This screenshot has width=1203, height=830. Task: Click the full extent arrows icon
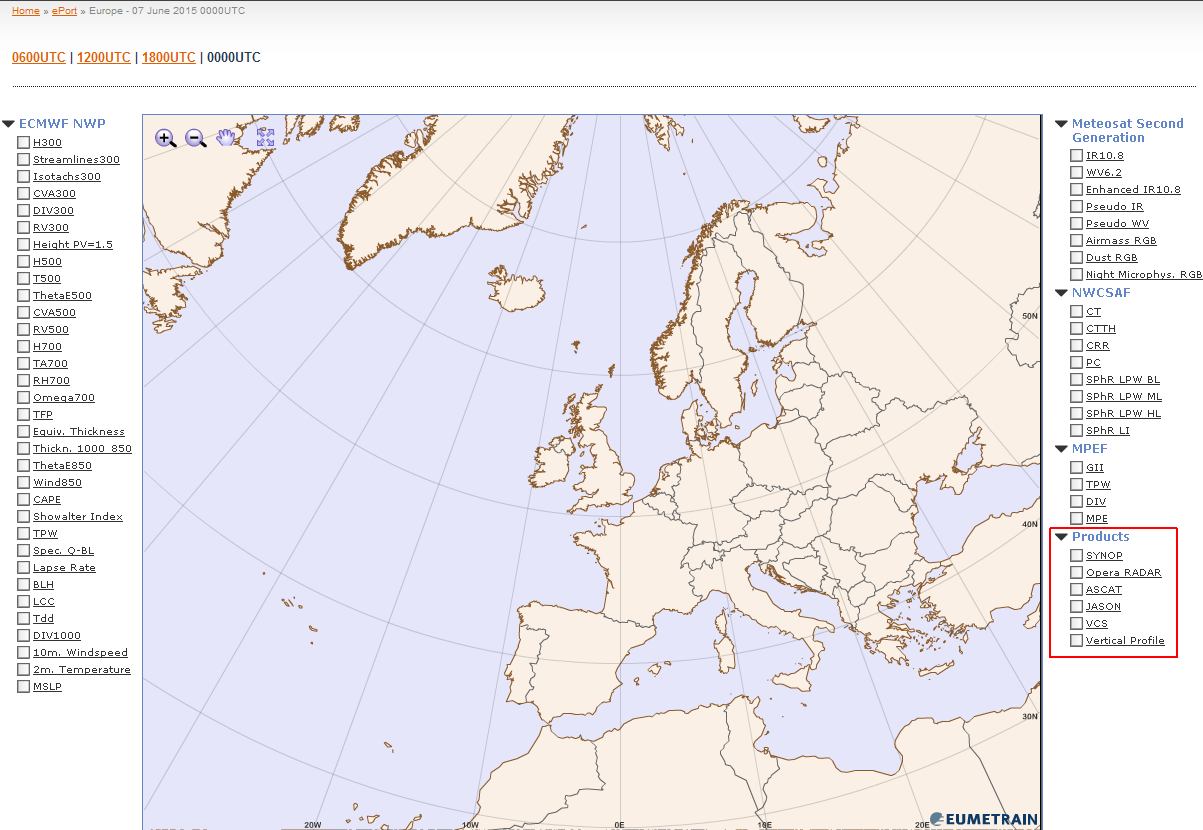265,137
